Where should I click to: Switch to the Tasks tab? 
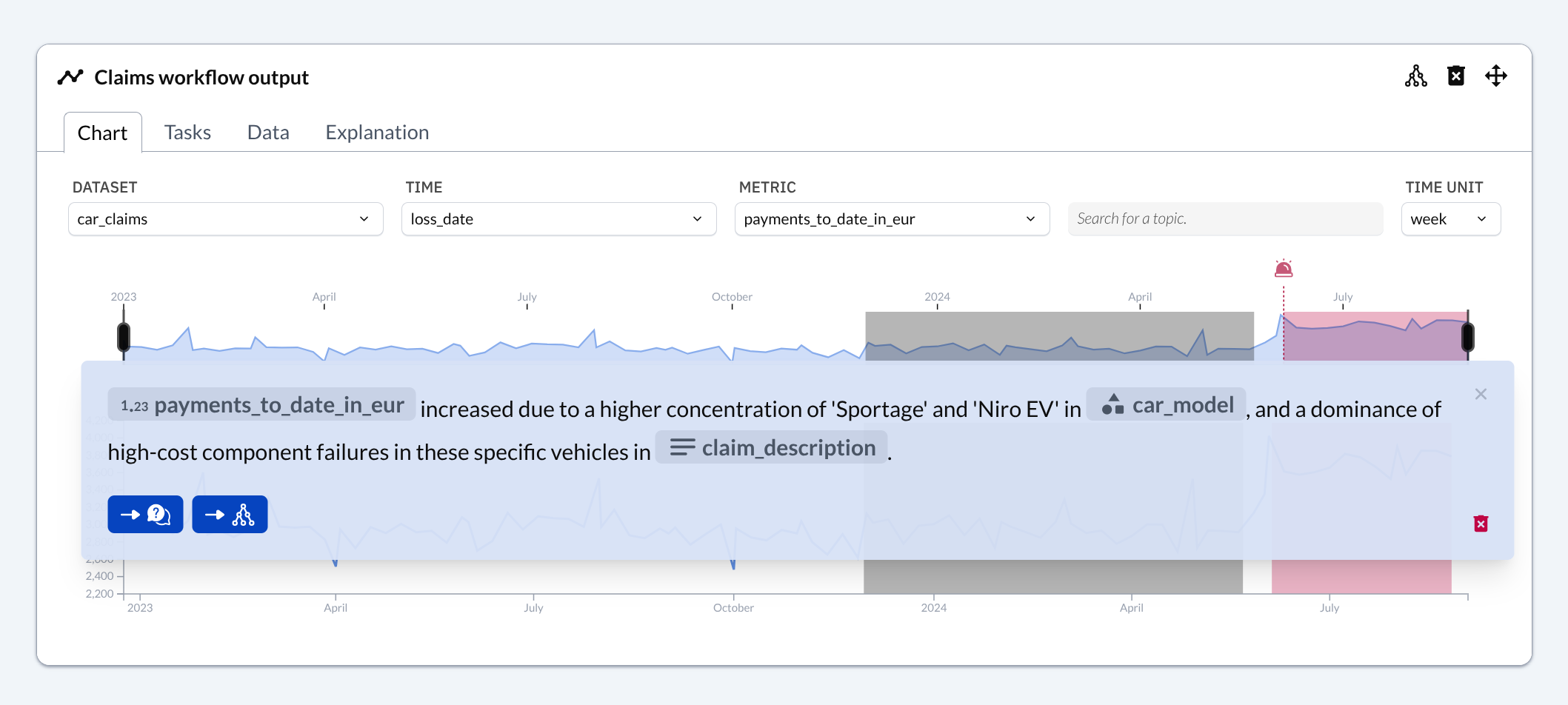tap(187, 133)
